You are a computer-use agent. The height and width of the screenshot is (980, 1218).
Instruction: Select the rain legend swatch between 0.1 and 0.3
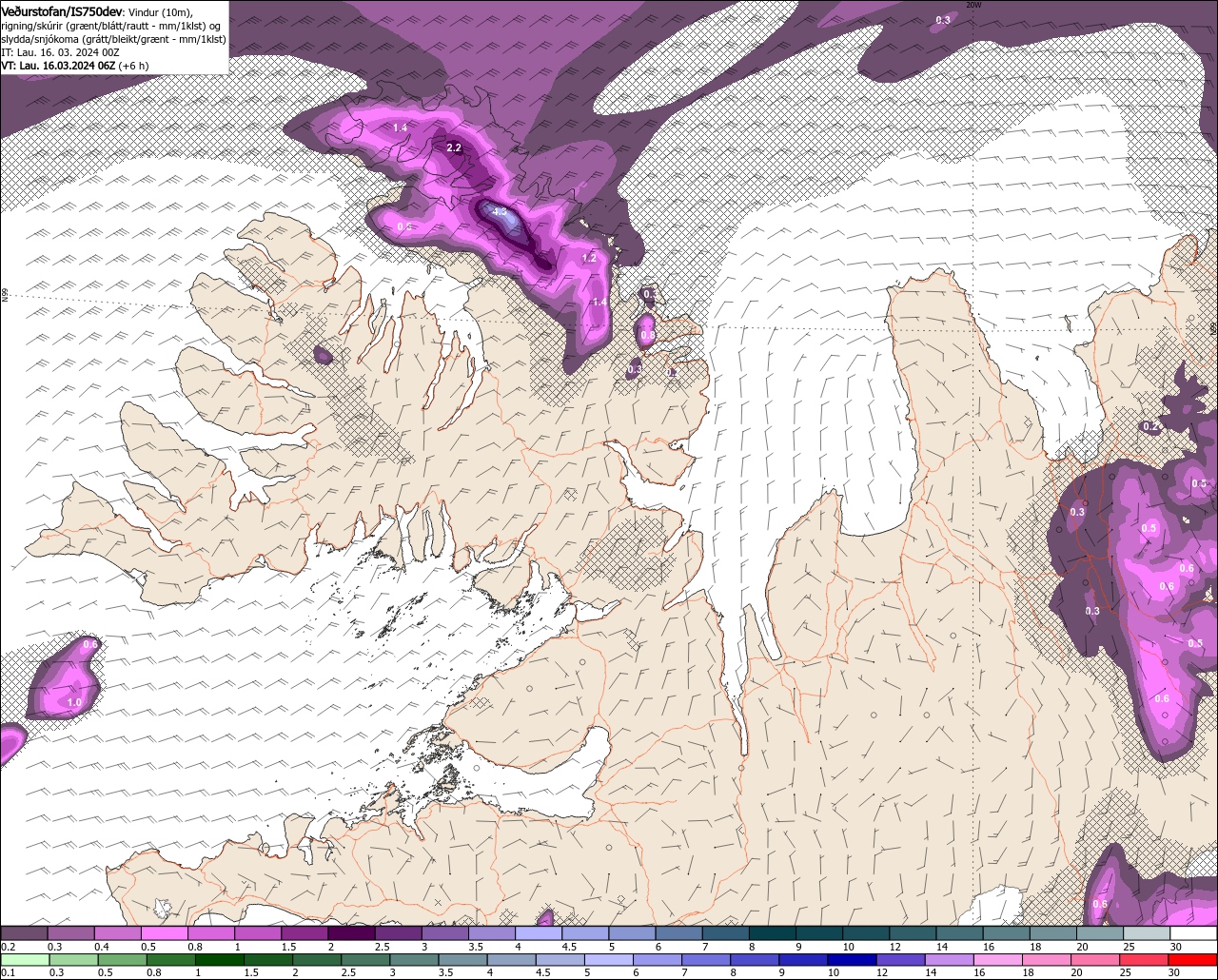point(25,959)
